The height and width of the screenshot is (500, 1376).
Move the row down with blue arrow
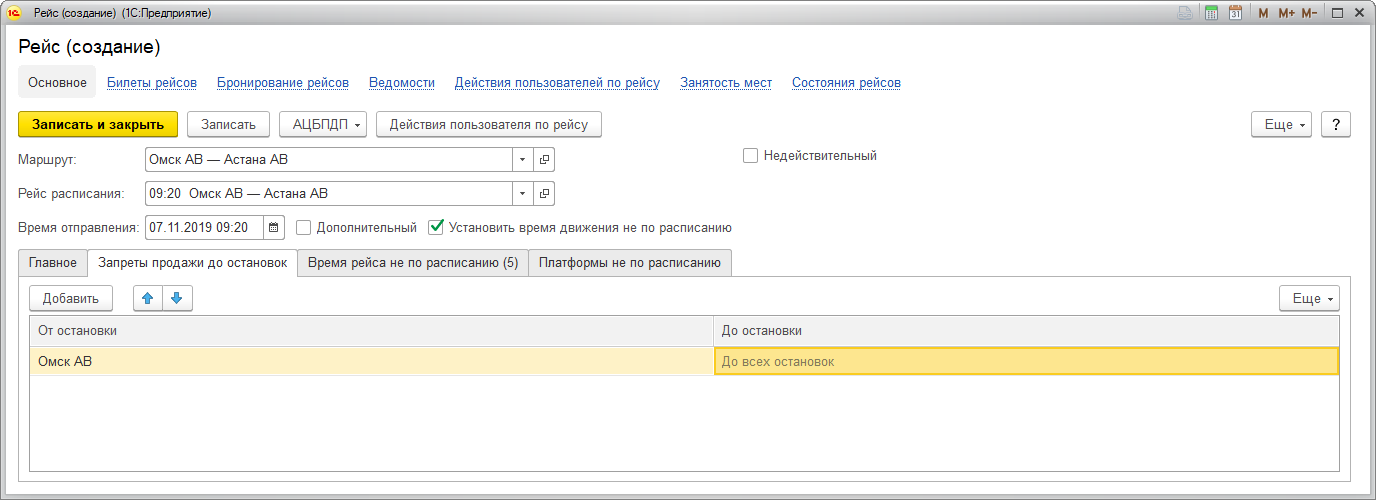(x=177, y=298)
